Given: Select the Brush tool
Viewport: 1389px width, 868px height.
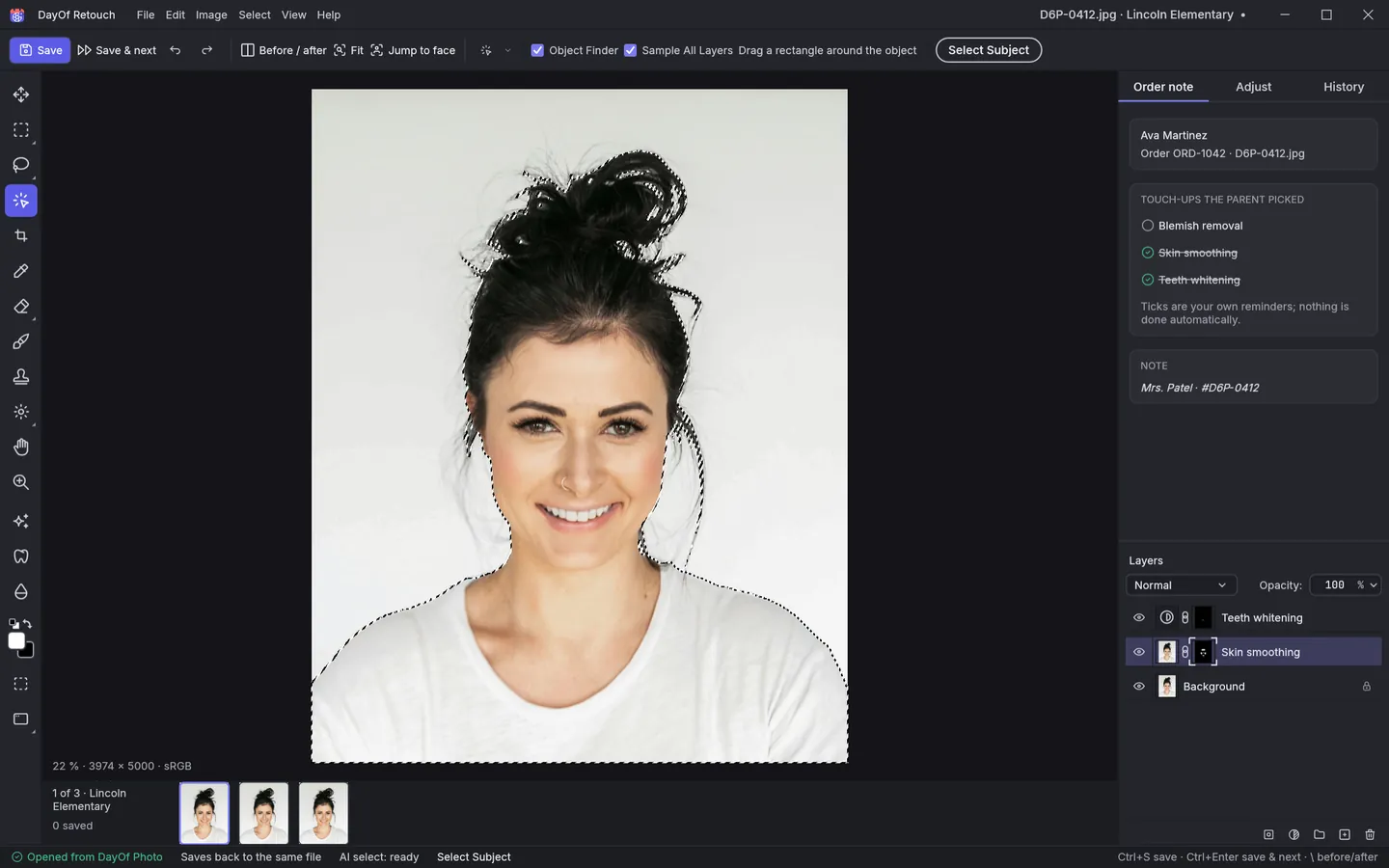Looking at the screenshot, I should pyautogui.click(x=21, y=341).
